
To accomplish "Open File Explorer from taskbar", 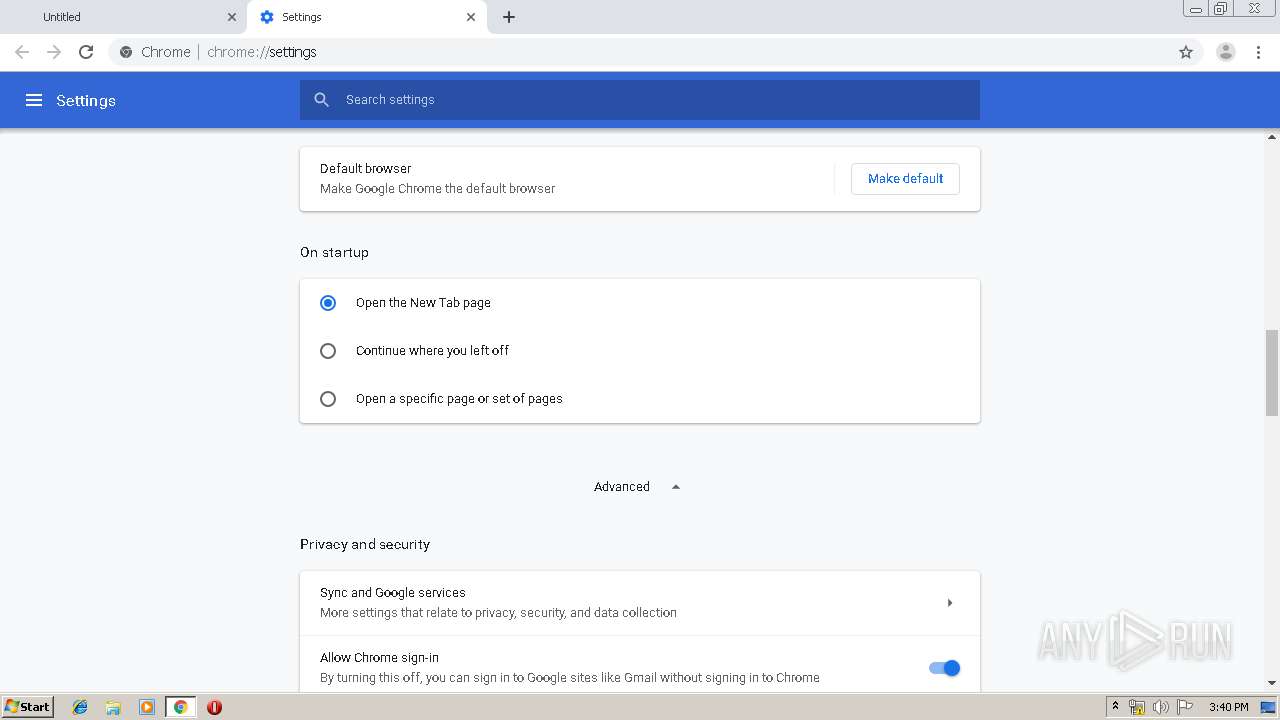I will click(113, 707).
